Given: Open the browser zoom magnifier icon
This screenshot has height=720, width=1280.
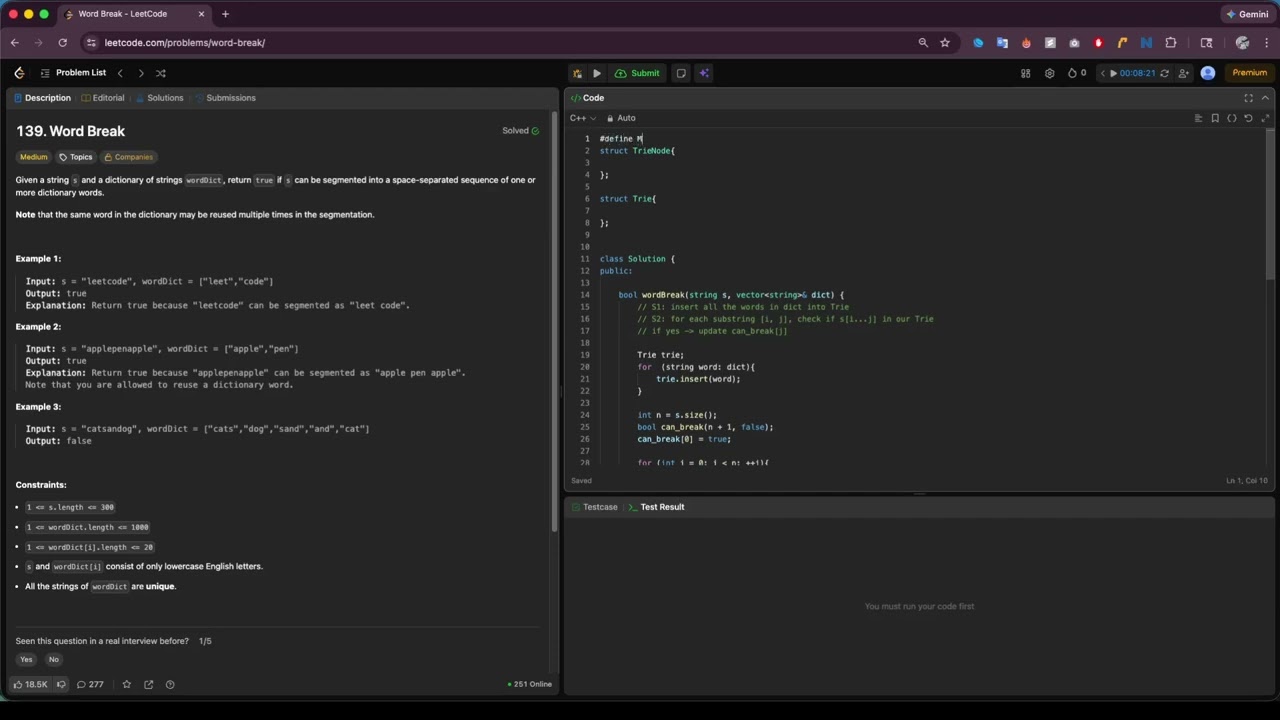Looking at the screenshot, I should pyautogui.click(x=923, y=43).
